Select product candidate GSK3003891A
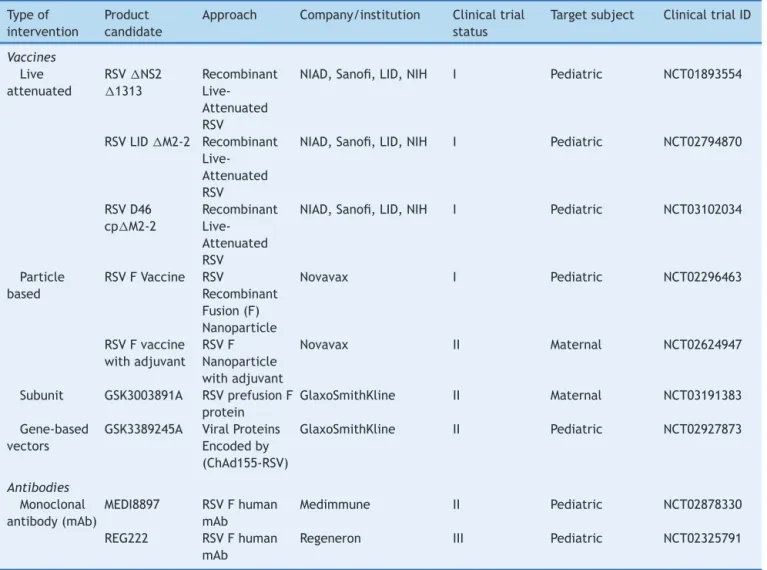The width and height of the screenshot is (767, 570). (x=143, y=395)
